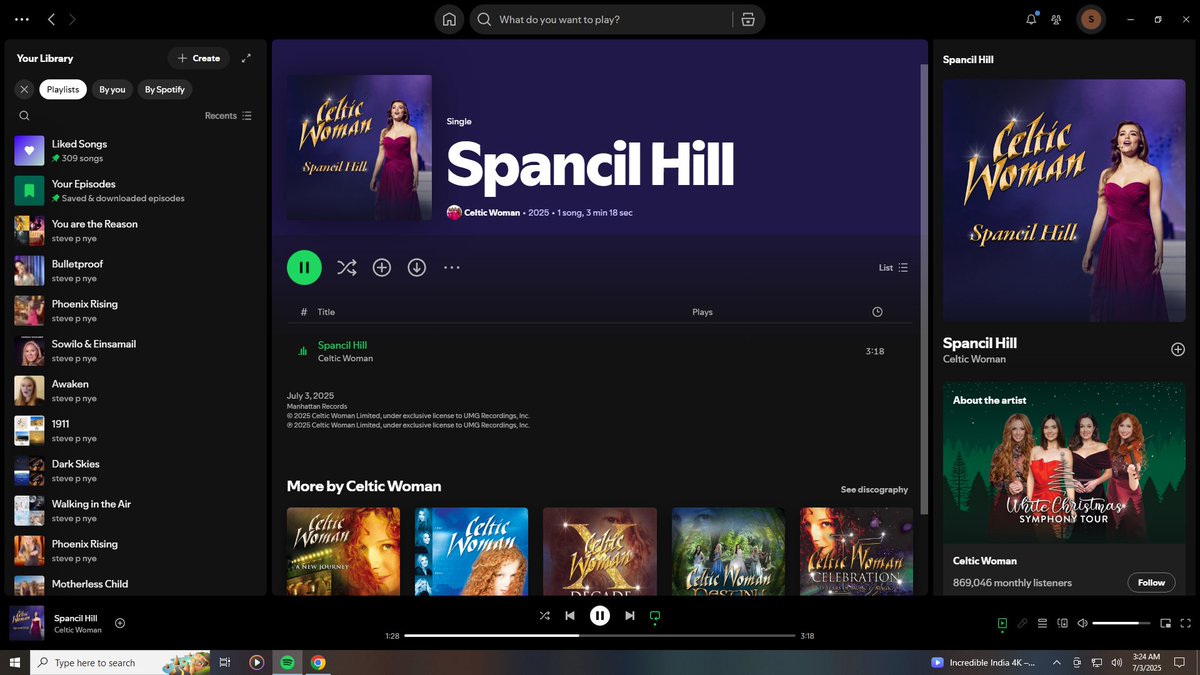Open Task View in the taskbar

pos(225,662)
